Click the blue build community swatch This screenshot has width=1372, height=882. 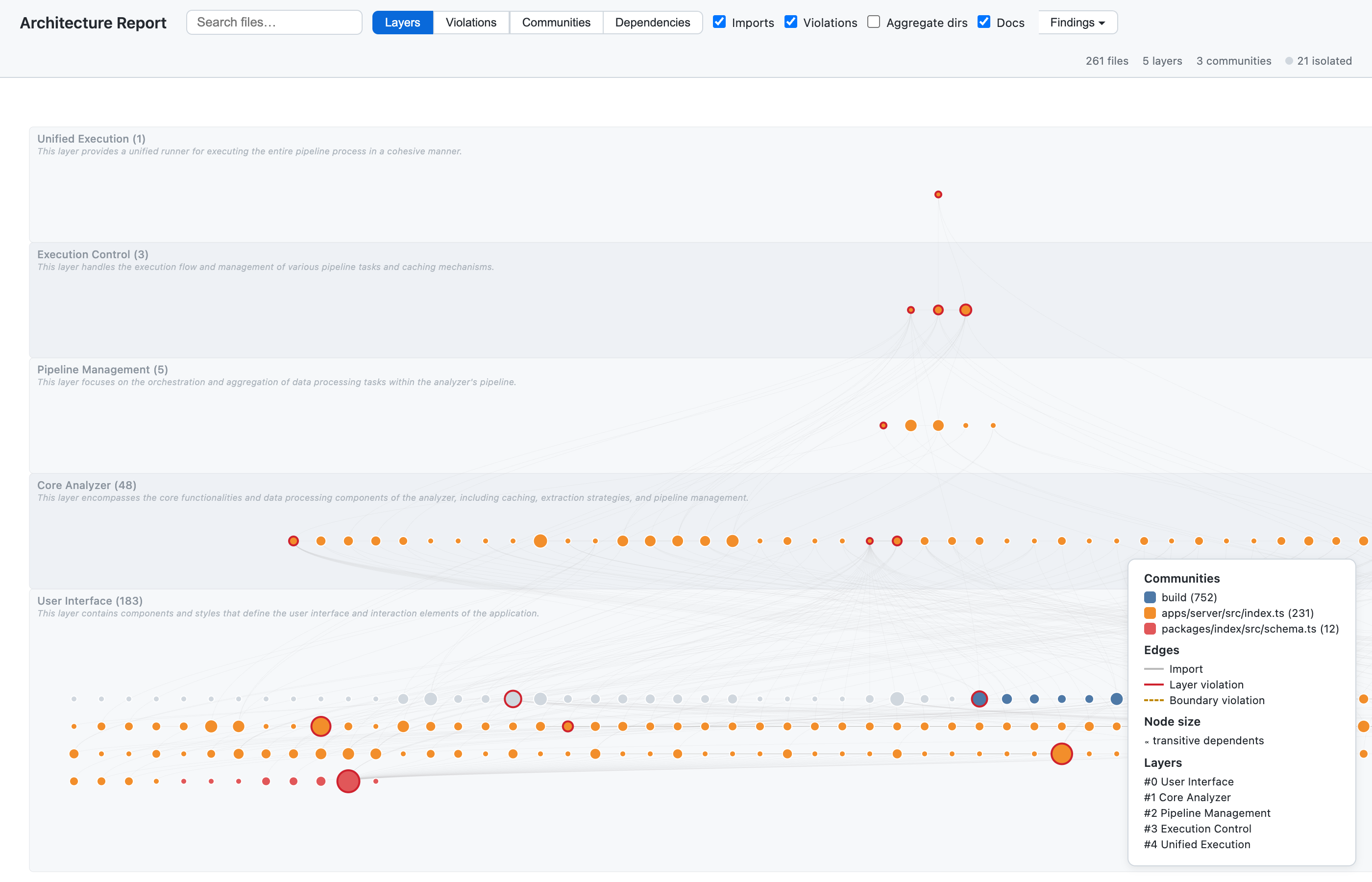1150,597
